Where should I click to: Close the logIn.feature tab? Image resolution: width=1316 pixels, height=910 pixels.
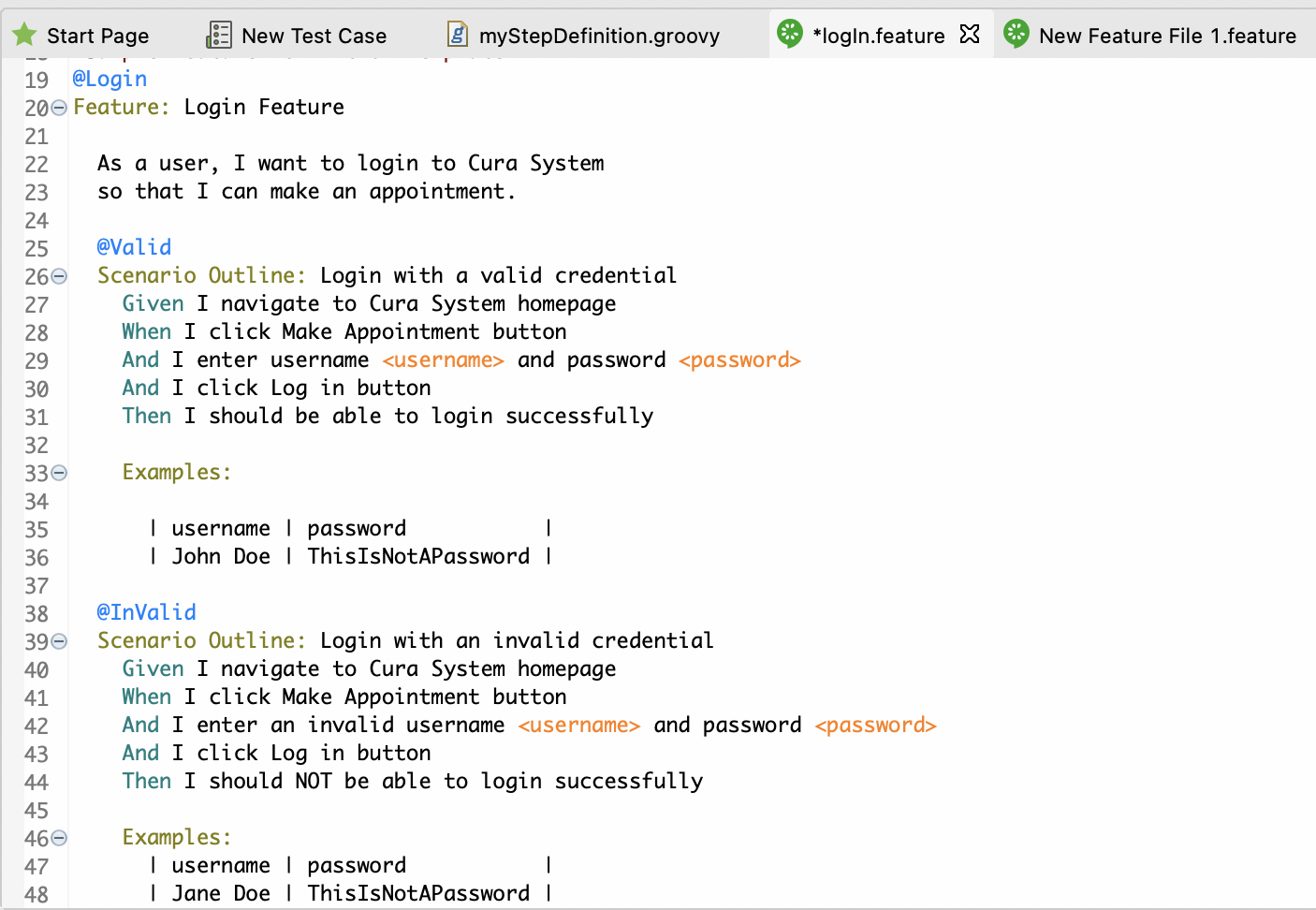pos(971,34)
